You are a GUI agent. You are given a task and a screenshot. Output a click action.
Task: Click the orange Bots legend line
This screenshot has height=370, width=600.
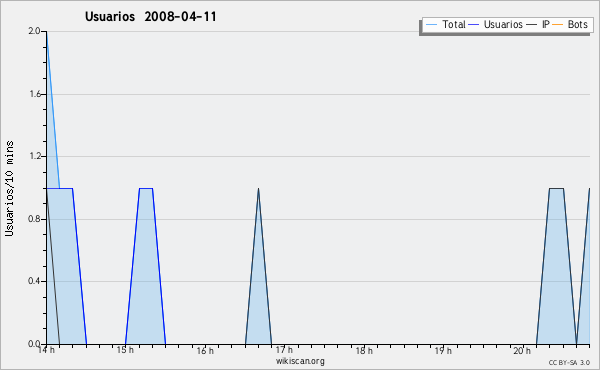pos(558,25)
